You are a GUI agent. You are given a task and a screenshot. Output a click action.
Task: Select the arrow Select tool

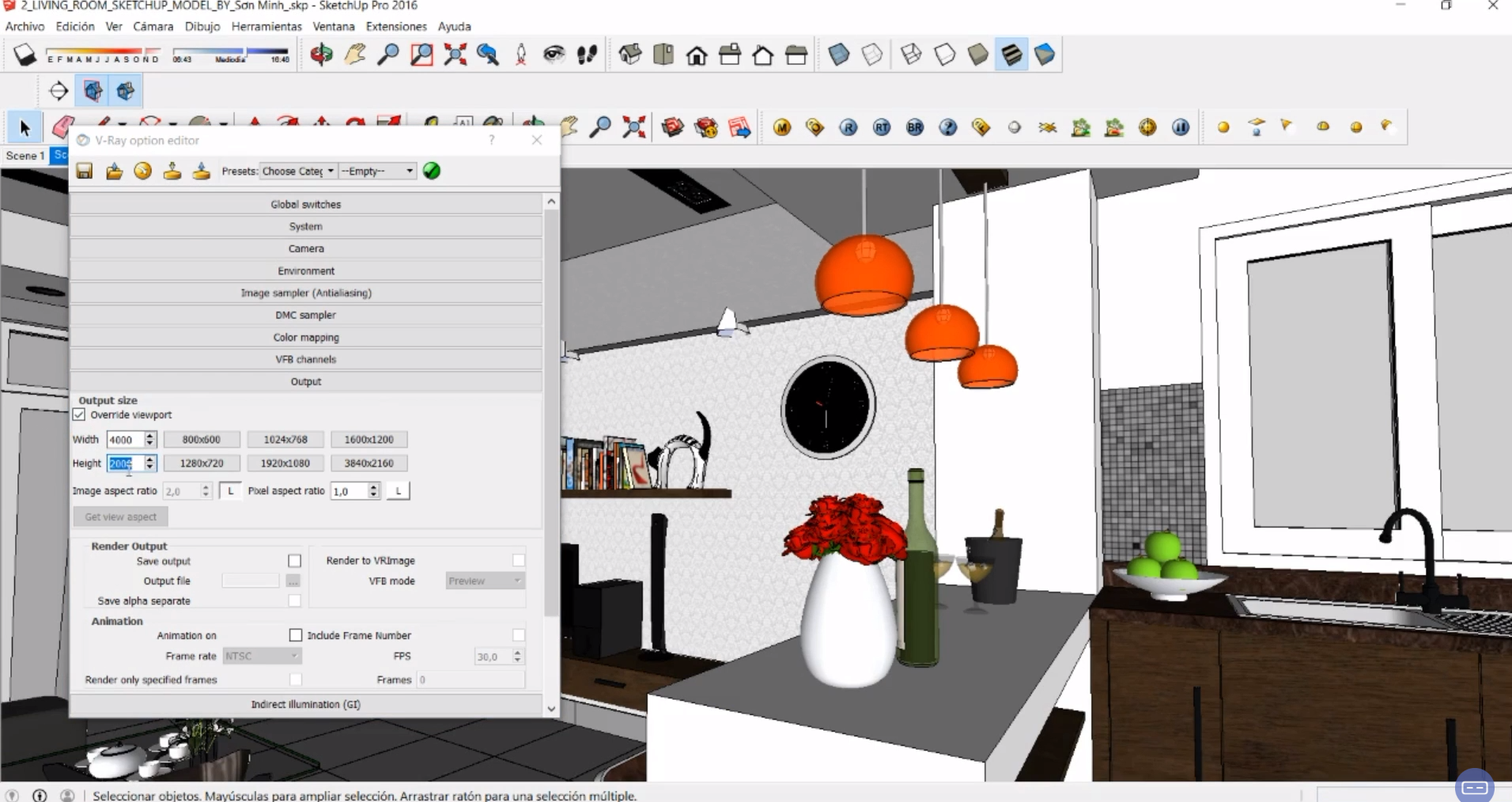(x=25, y=127)
